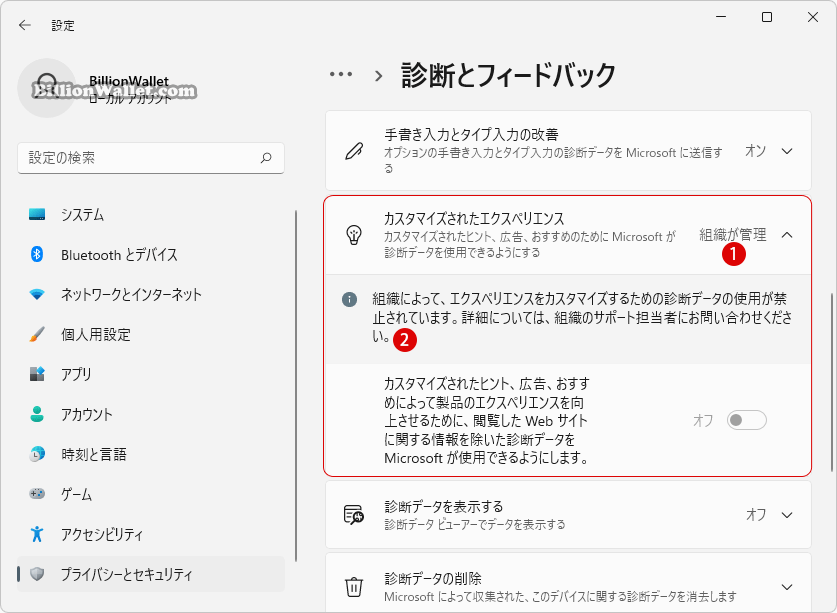
Task: Click the Bluetooth icon in sidebar
Action: tap(37, 254)
